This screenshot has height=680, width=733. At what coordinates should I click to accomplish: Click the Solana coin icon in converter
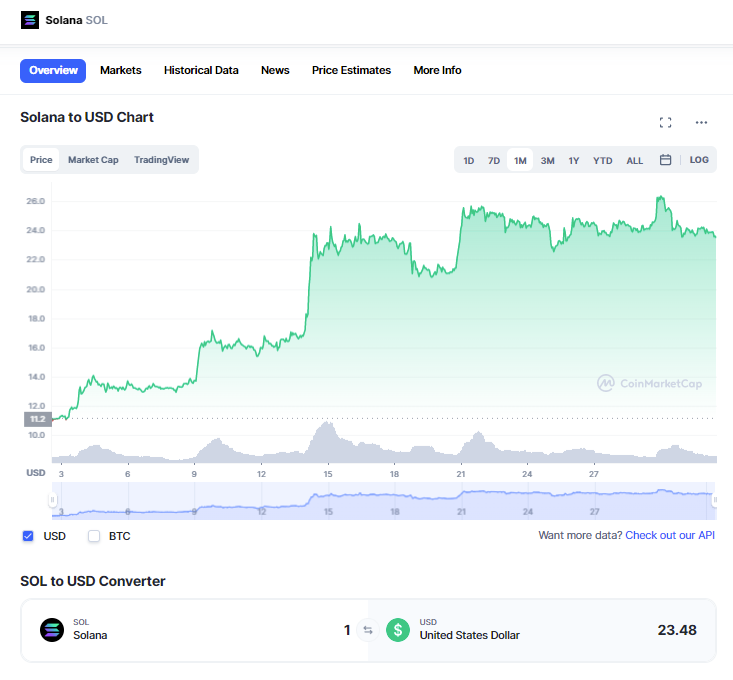point(52,630)
